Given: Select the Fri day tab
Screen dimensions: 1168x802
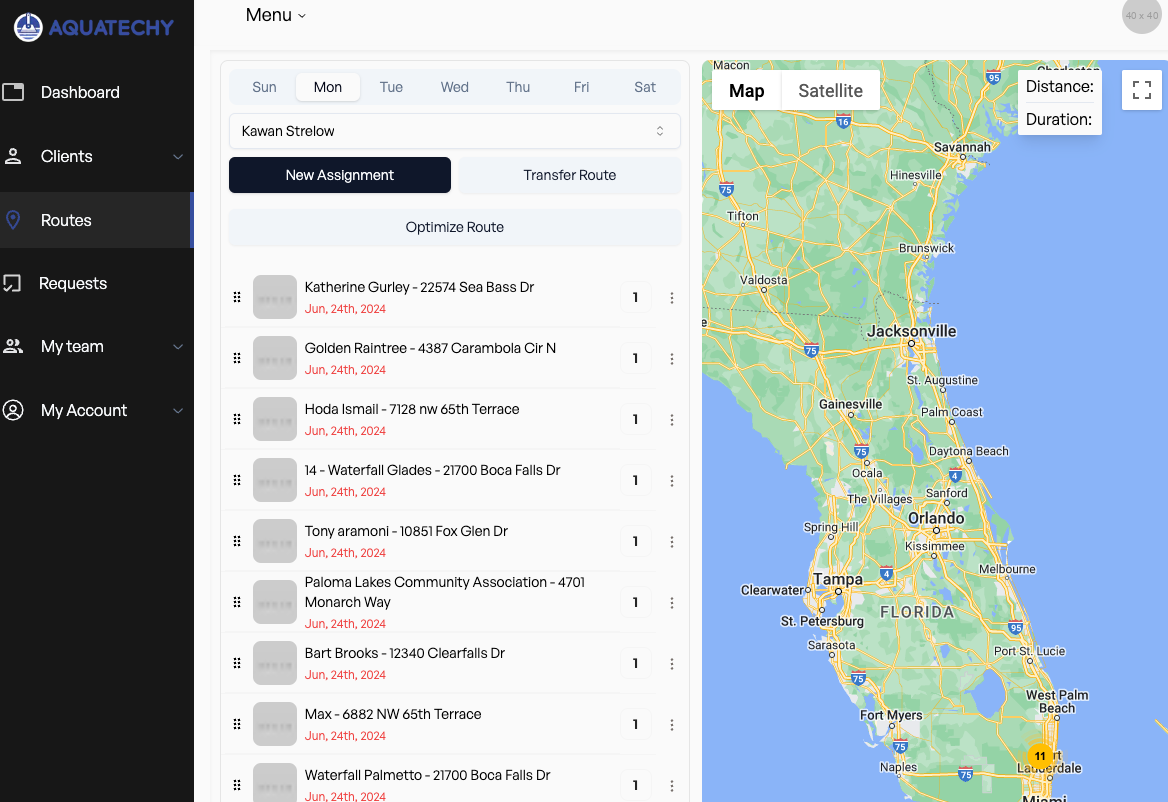Looking at the screenshot, I should (581, 87).
